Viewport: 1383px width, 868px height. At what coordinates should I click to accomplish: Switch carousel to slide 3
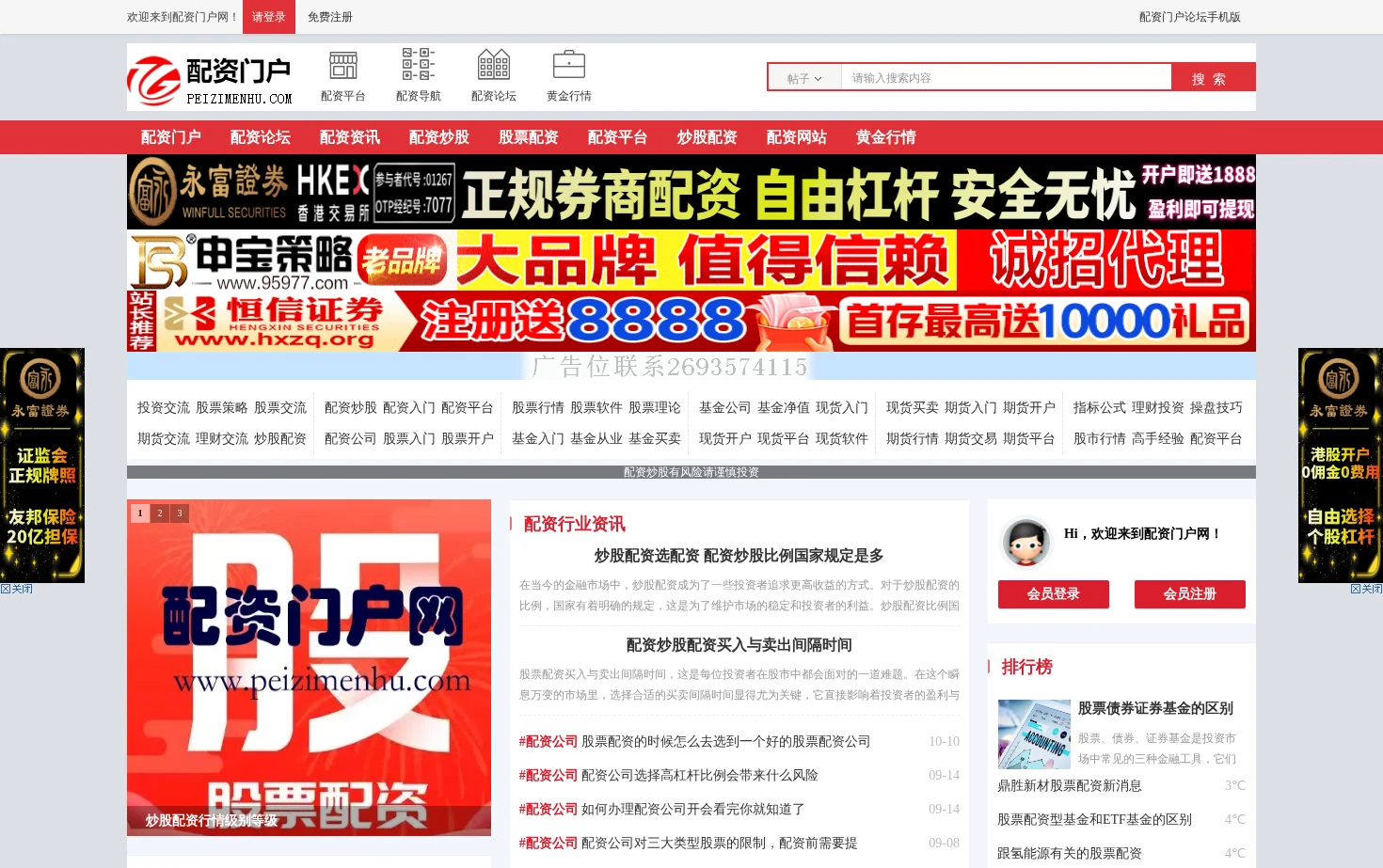click(x=180, y=513)
